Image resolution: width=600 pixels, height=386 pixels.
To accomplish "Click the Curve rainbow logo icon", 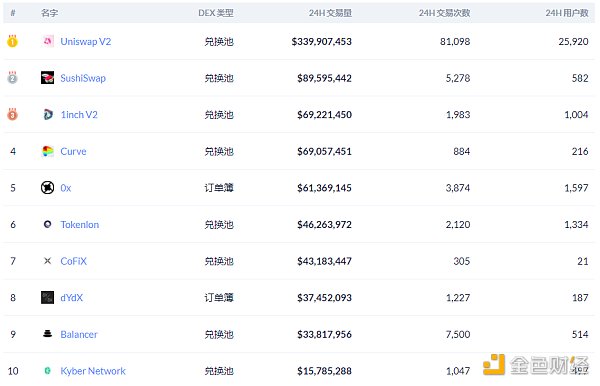I will pos(47,151).
